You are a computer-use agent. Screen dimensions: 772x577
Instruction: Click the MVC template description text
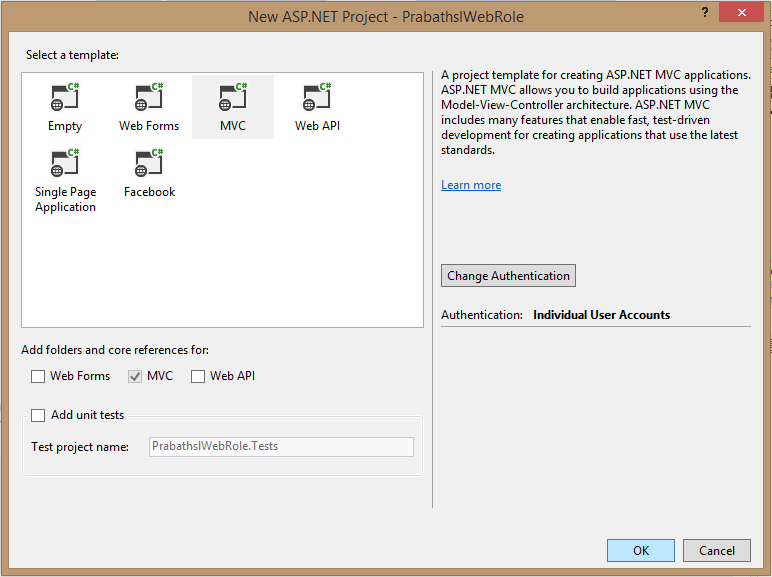(596, 112)
